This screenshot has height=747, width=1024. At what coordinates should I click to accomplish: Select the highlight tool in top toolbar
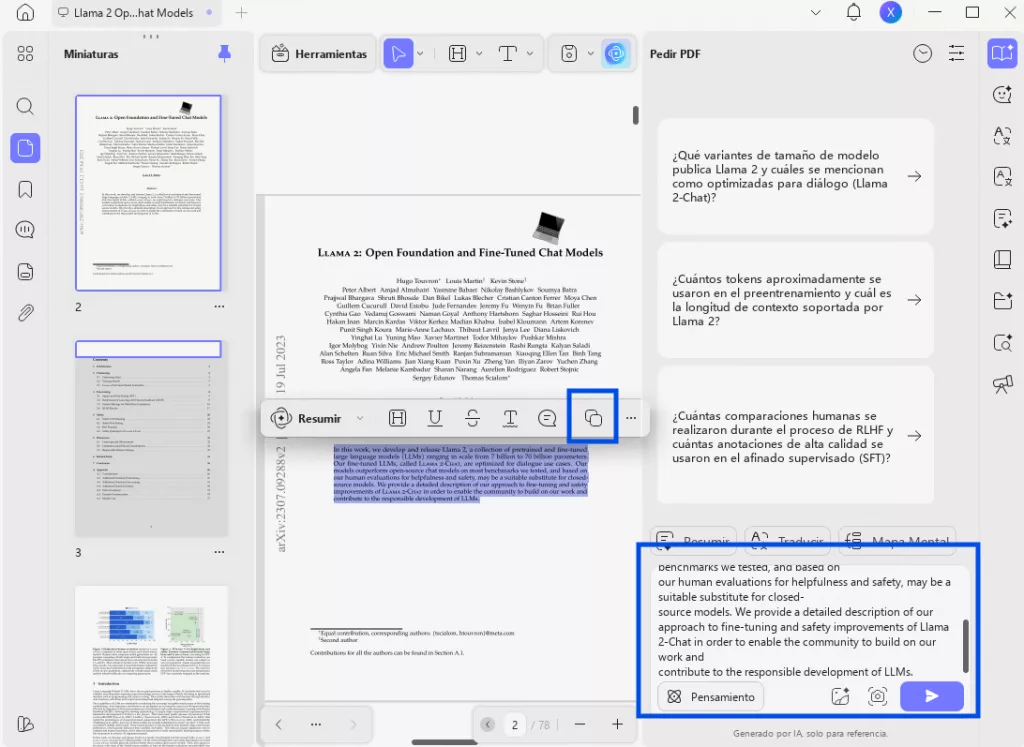[458, 54]
